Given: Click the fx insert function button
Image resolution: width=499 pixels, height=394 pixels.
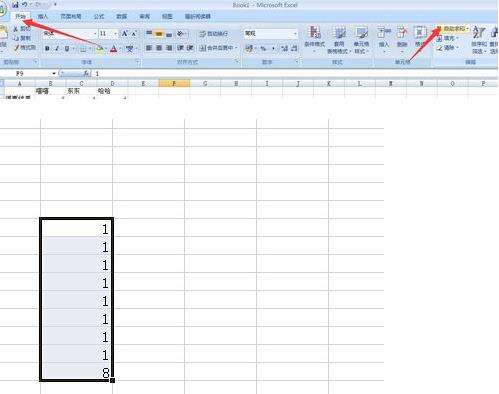Looking at the screenshot, I should pos(86,73).
